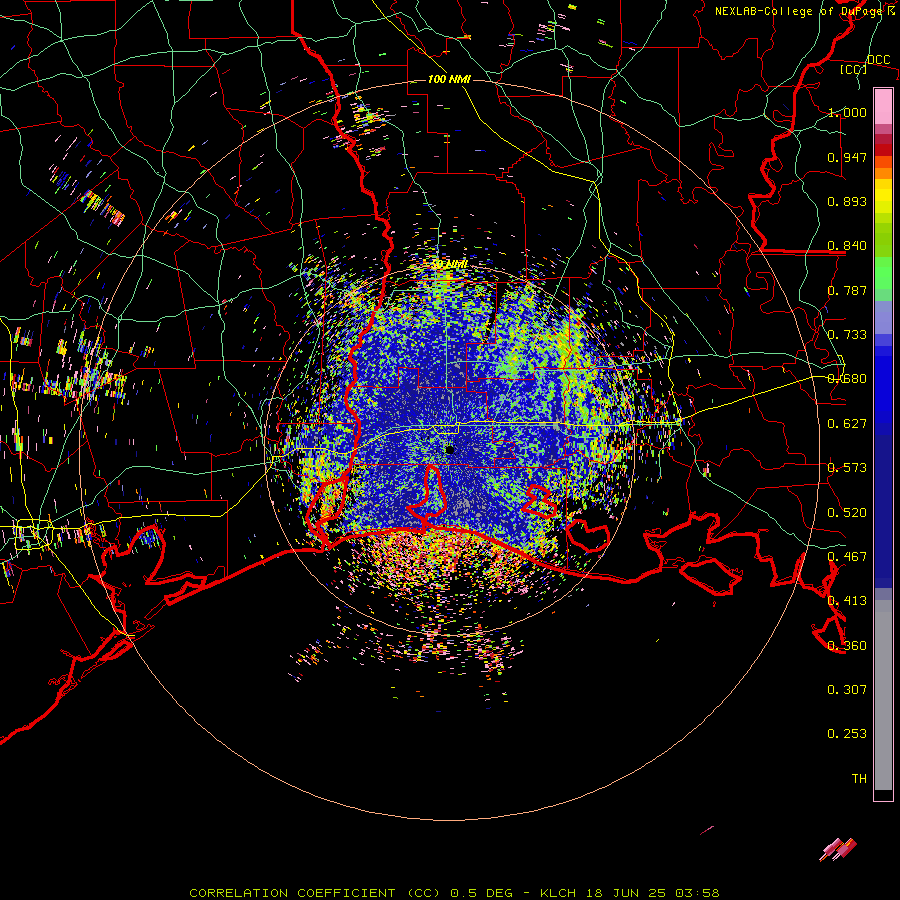Click the [CC] units label

click(853, 69)
